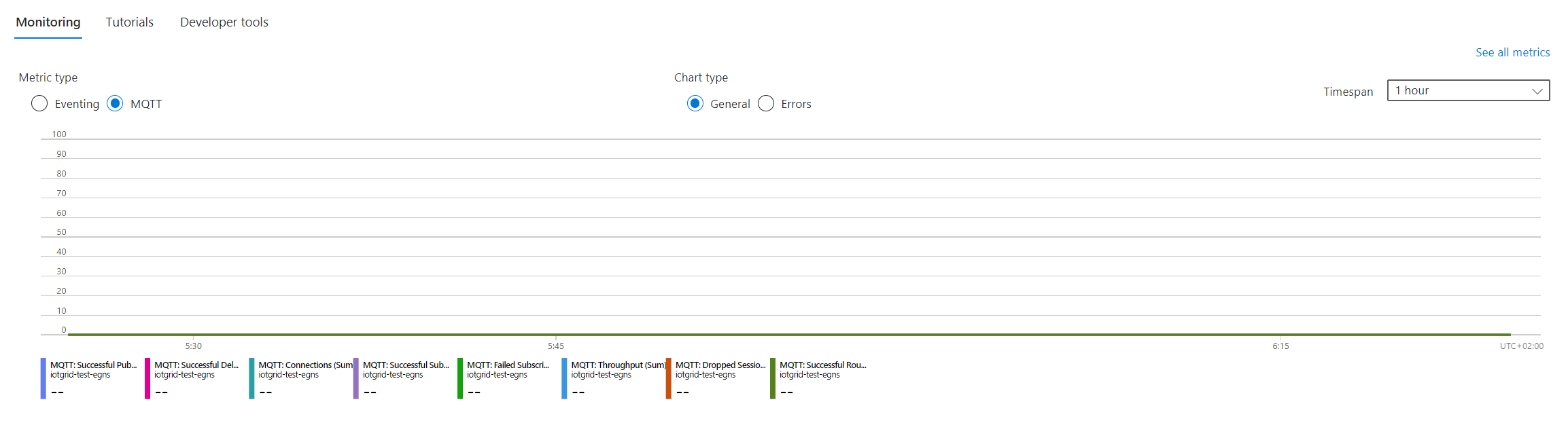Select the Eventing metric type radio button
1568x440 pixels.
(39, 103)
